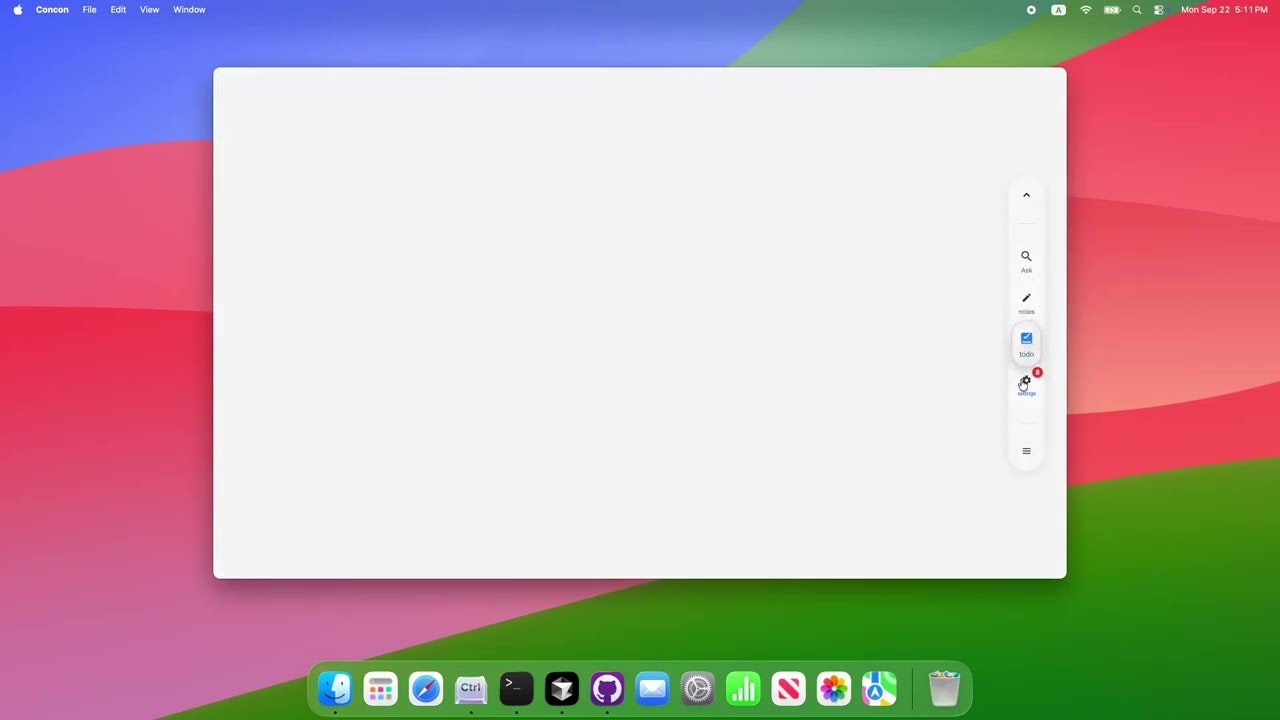Collapse the sidebar with the up chevron
Viewport: 1280px width, 720px height.
click(1026, 195)
